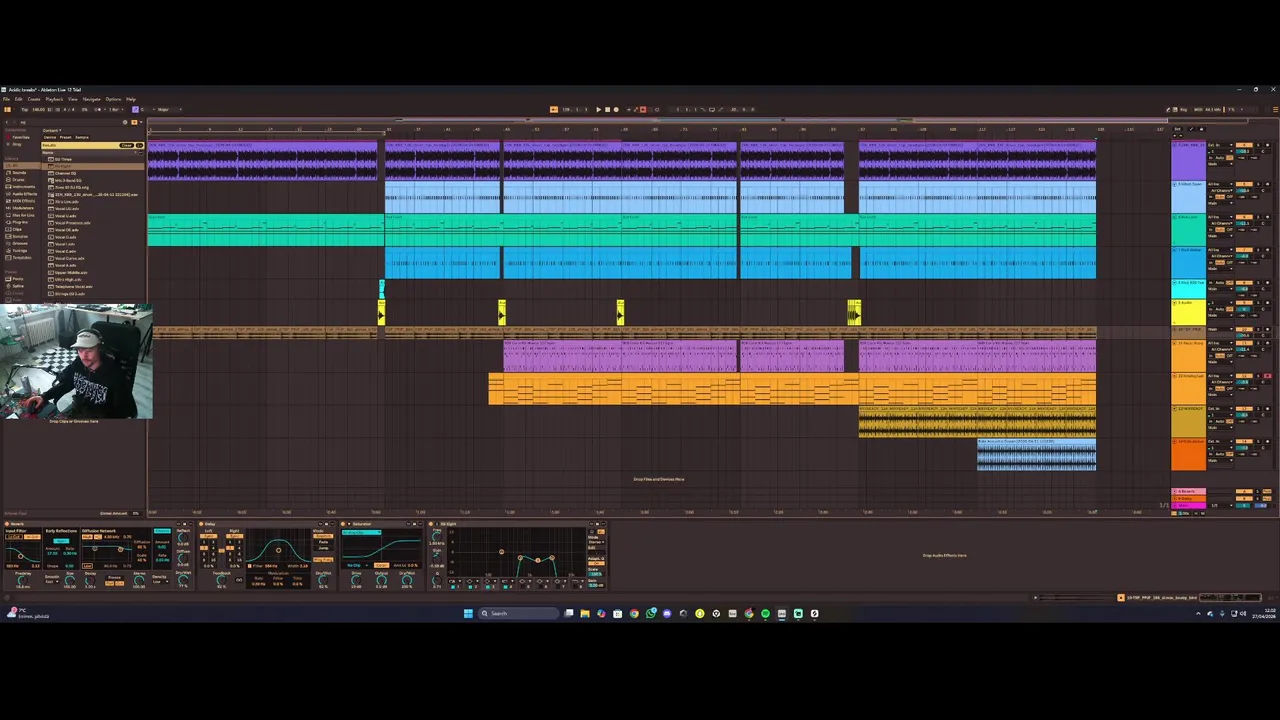Open the Grooves browser category
The height and width of the screenshot is (720, 1280).
pyautogui.click(x=18, y=243)
